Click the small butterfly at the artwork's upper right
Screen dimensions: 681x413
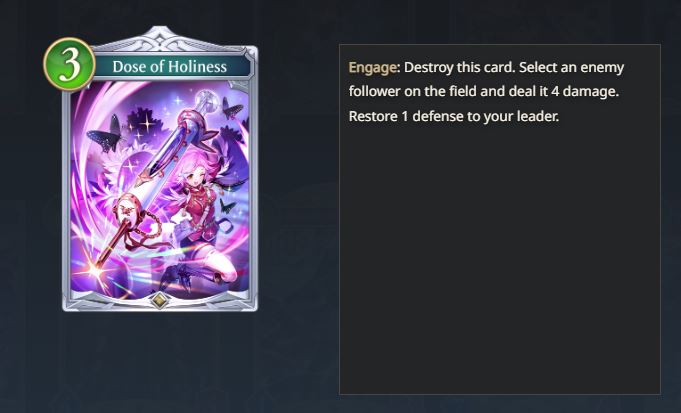pos(231,109)
